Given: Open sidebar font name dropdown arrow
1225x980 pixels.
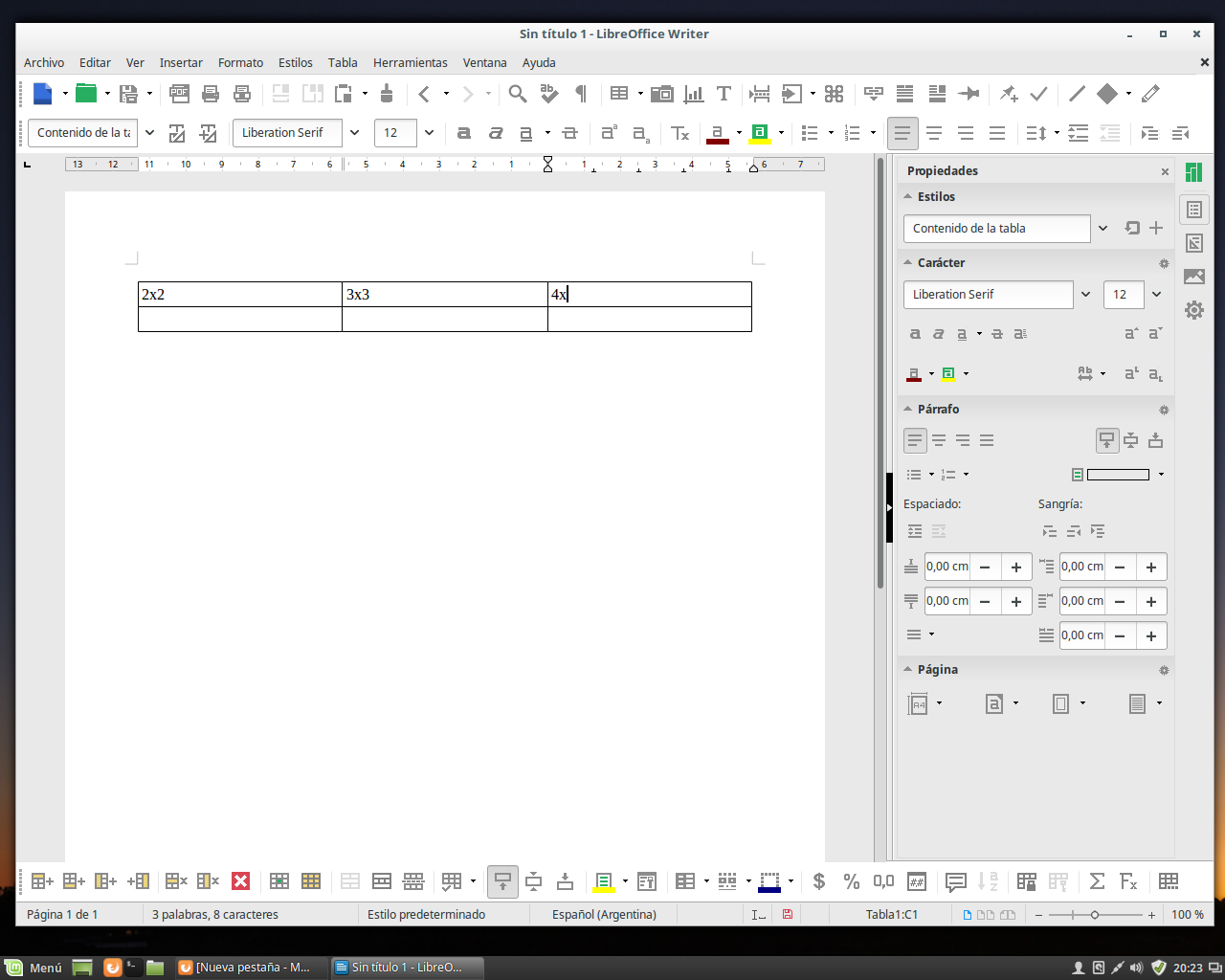Looking at the screenshot, I should [1086, 295].
